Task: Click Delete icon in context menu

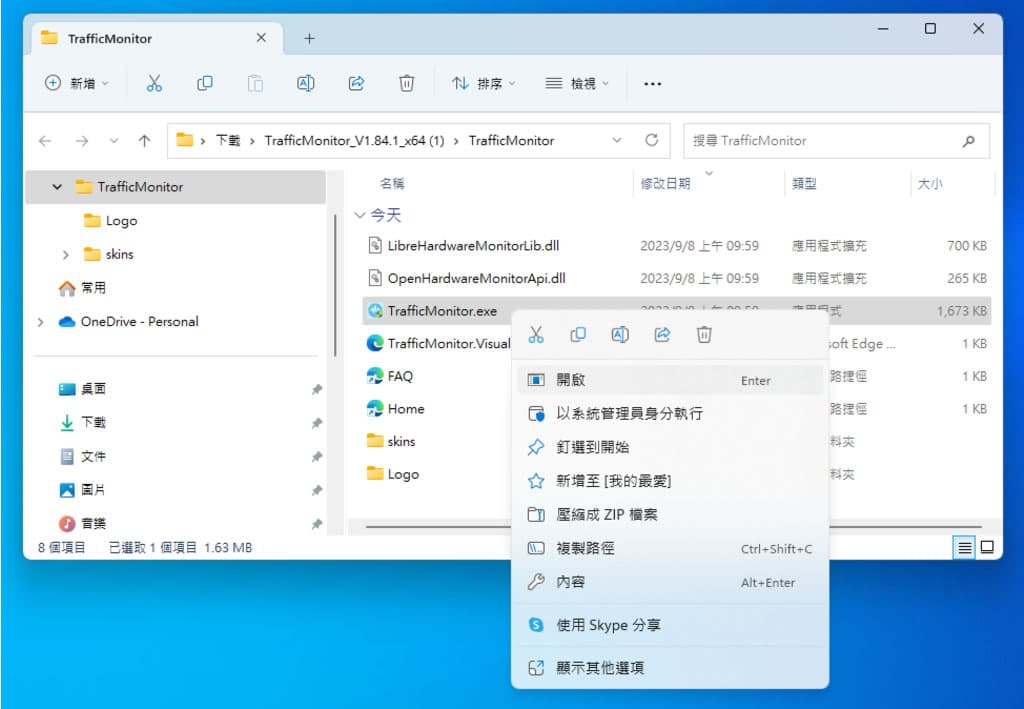Action: coord(704,335)
